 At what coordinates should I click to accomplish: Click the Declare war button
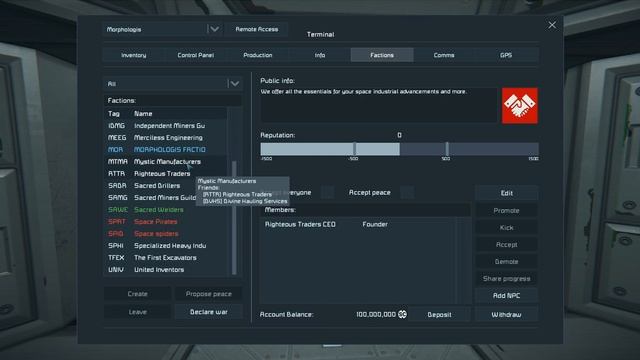(x=208, y=312)
